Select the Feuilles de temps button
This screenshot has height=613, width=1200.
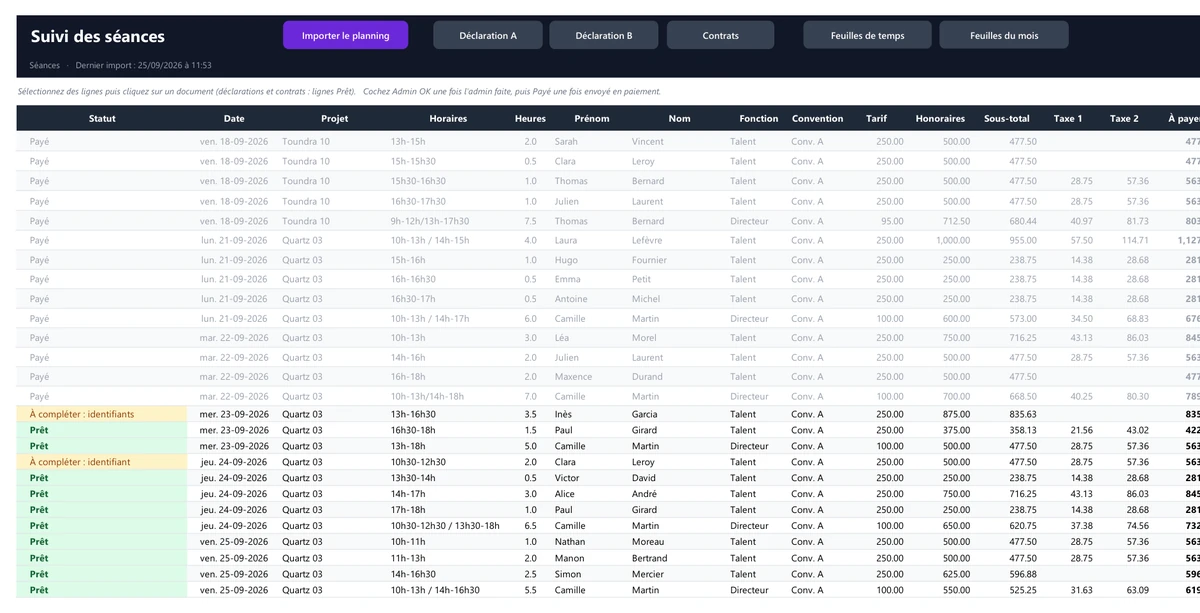click(868, 35)
